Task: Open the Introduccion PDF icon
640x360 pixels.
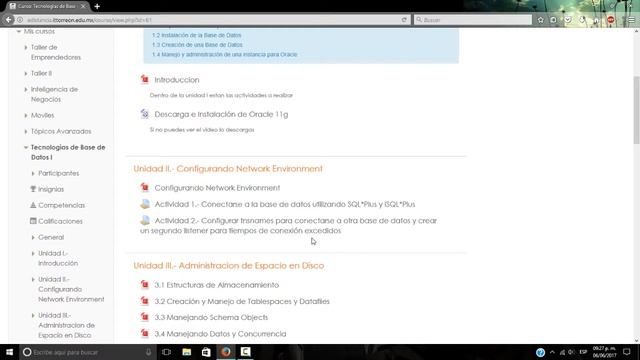Action: (x=144, y=79)
